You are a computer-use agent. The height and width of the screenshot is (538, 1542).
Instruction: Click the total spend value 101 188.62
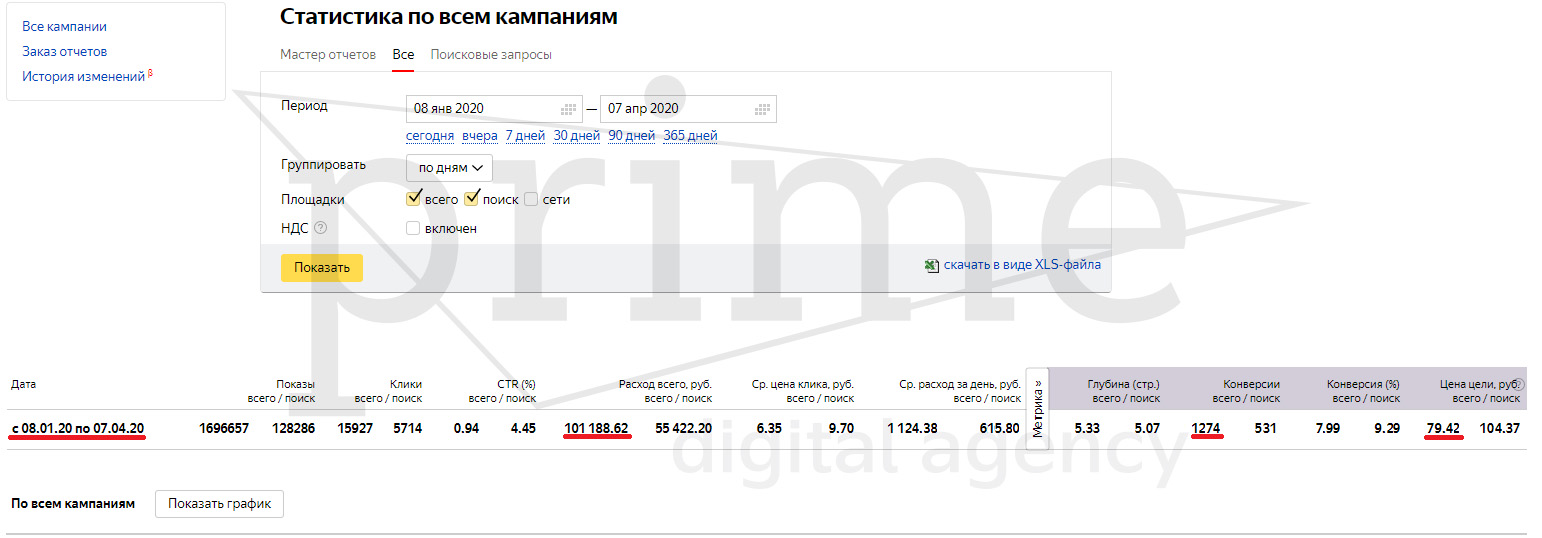[x=596, y=429]
